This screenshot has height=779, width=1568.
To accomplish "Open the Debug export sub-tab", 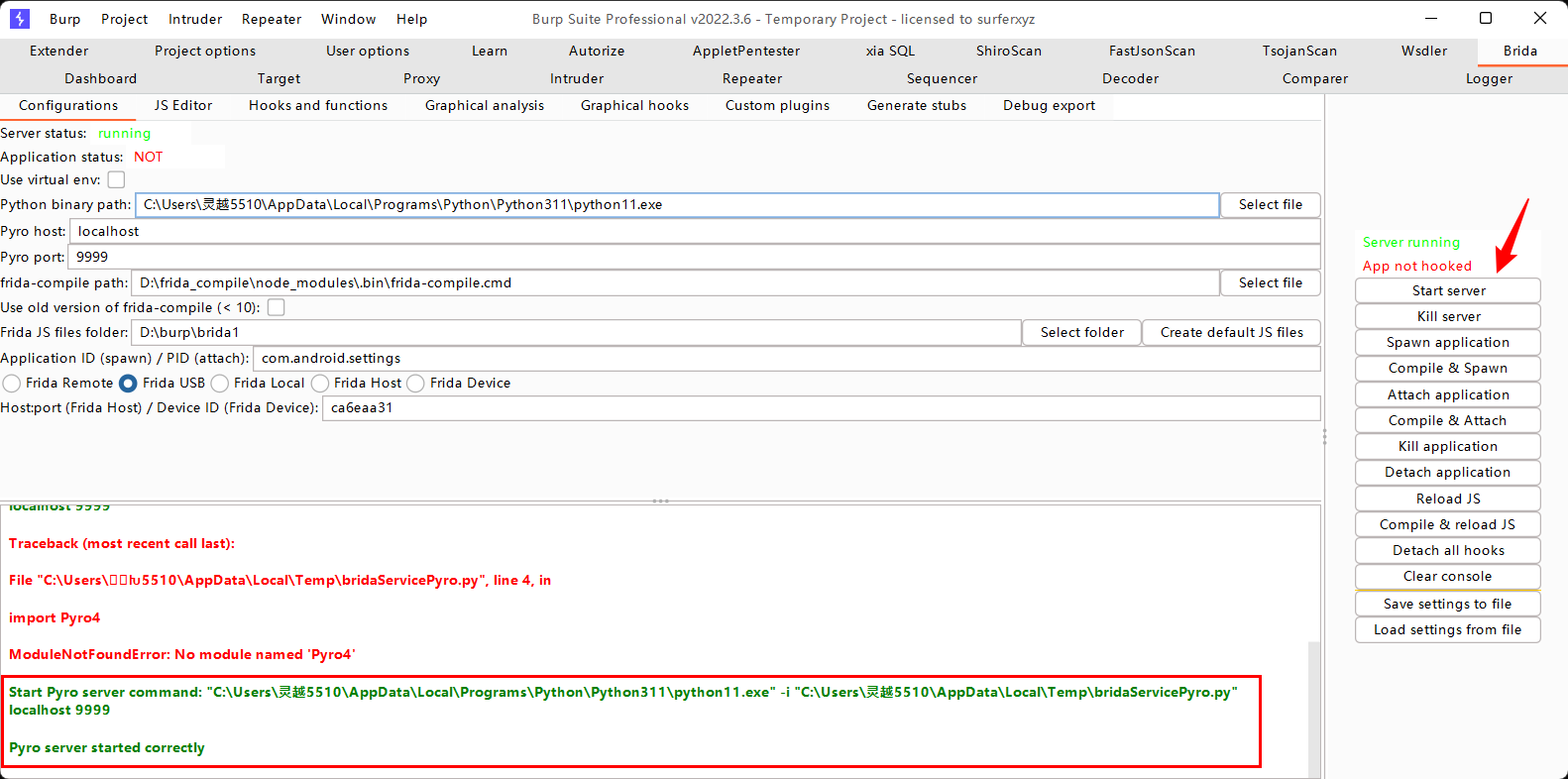I will pyautogui.click(x=1050, y=106).
